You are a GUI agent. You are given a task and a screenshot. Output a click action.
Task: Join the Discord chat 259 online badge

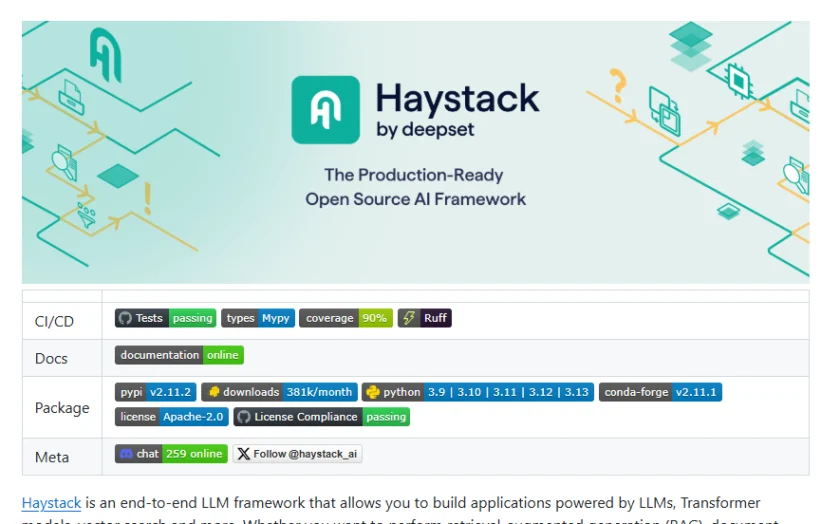tap(171, 454)
